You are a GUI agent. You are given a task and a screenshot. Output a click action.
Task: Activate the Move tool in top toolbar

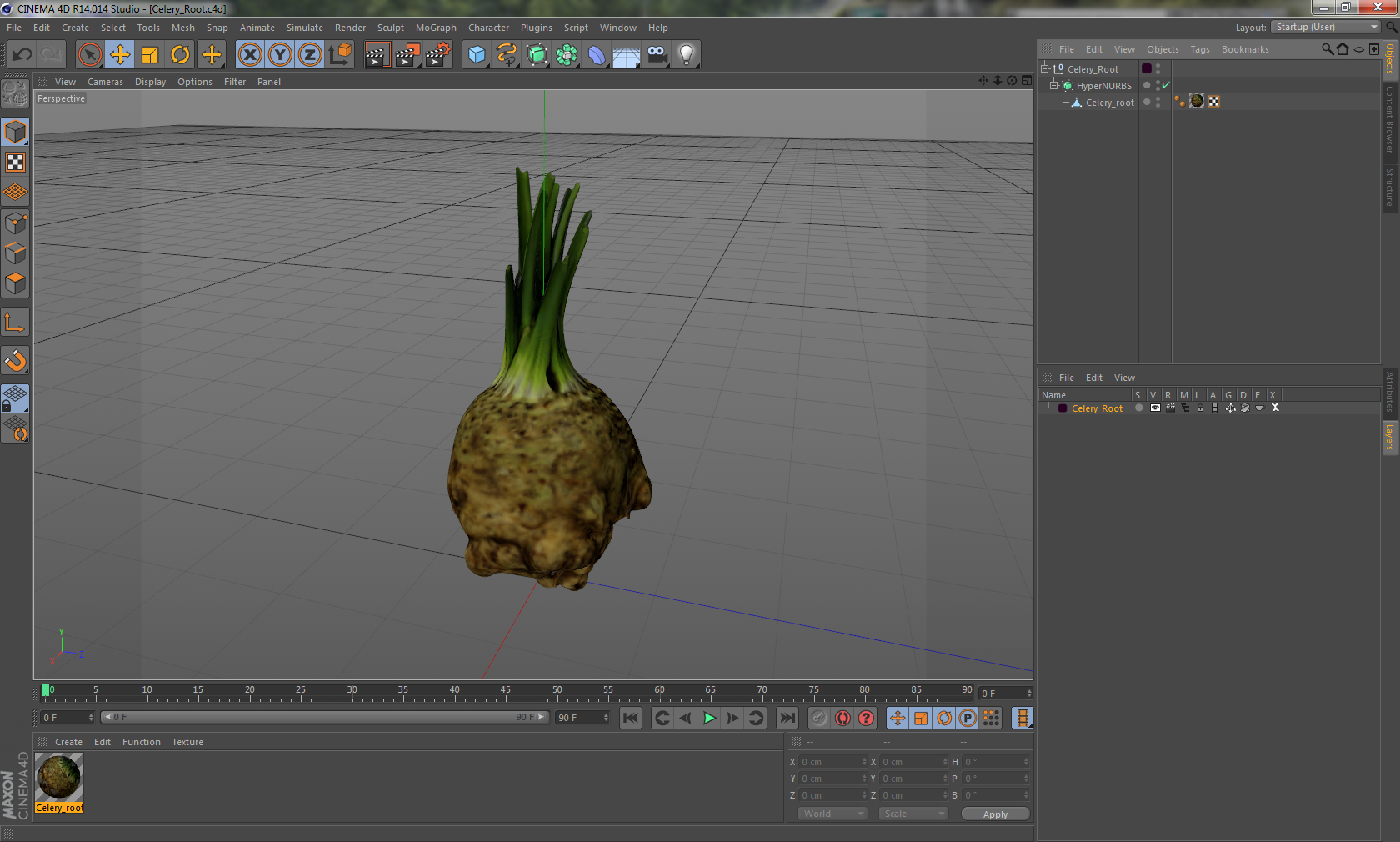120,55
